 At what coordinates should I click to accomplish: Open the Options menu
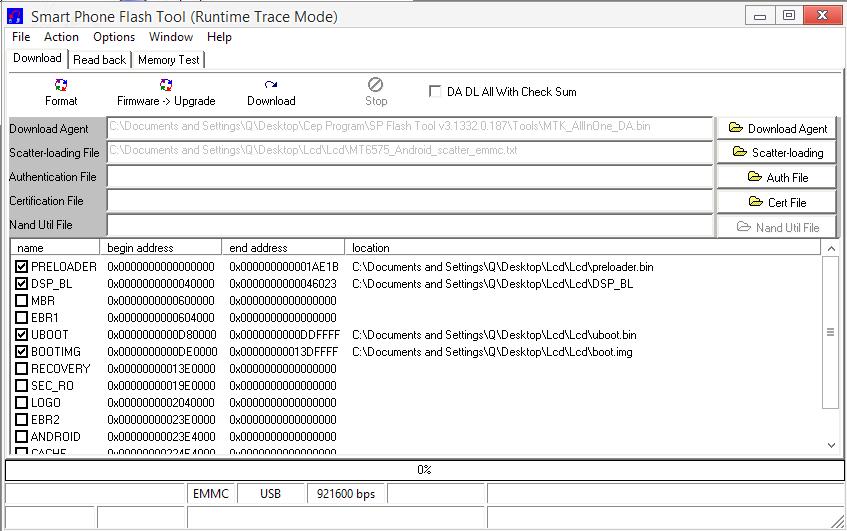114,37
